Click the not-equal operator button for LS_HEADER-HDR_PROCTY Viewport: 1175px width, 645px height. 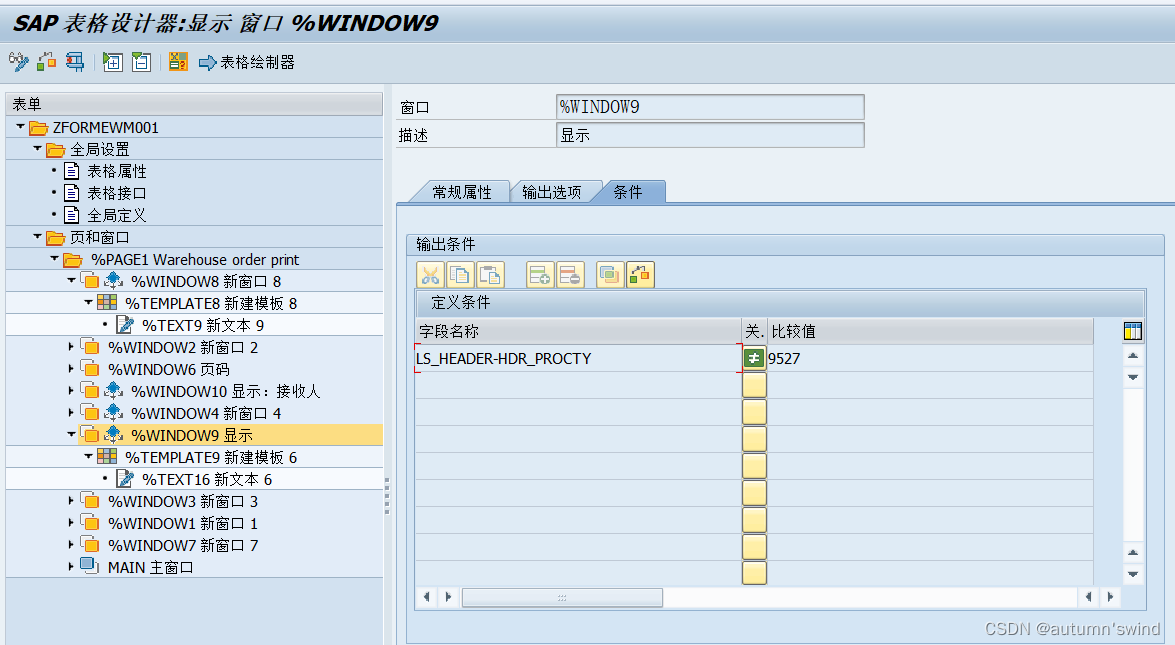tap(754, 359)
